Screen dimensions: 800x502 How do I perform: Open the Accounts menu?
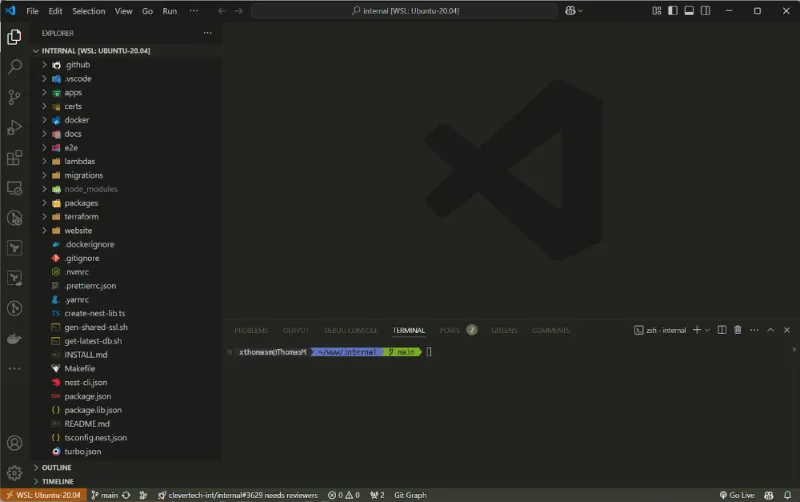click(14, 443)
